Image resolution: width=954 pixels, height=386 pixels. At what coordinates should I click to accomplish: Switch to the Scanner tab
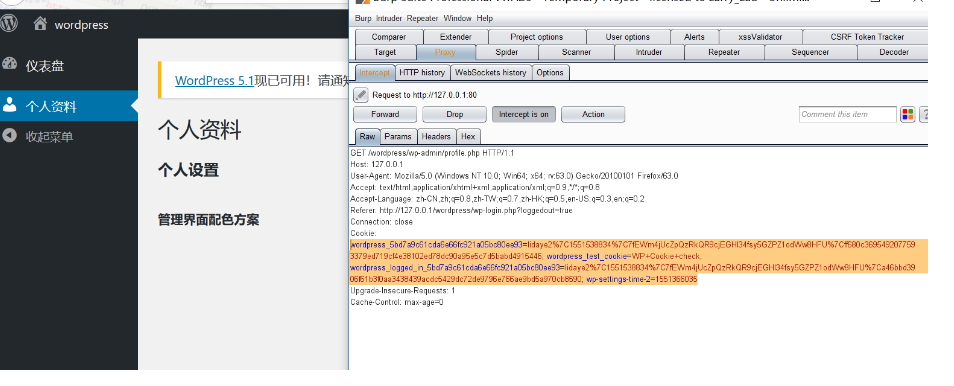point(576,52)
